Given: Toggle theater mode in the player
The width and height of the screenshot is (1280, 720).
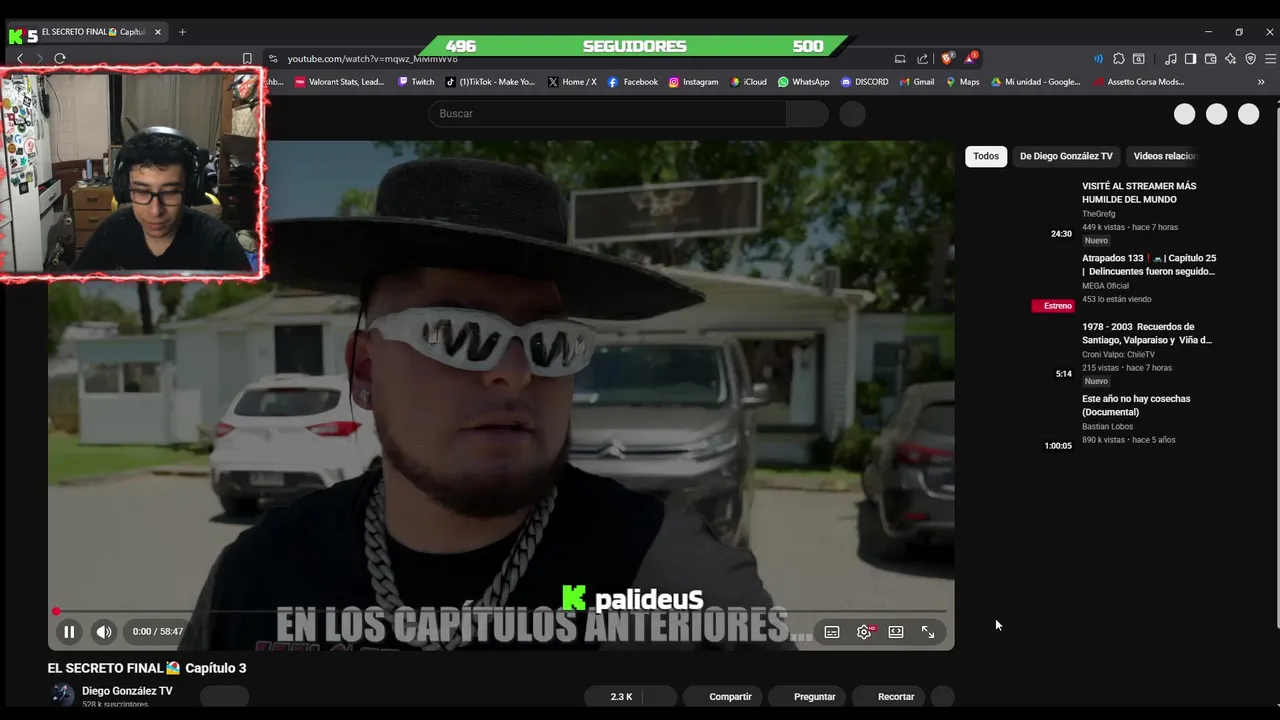Looking at the screenshot, I should pyautogui.click(x=896, y=632).
